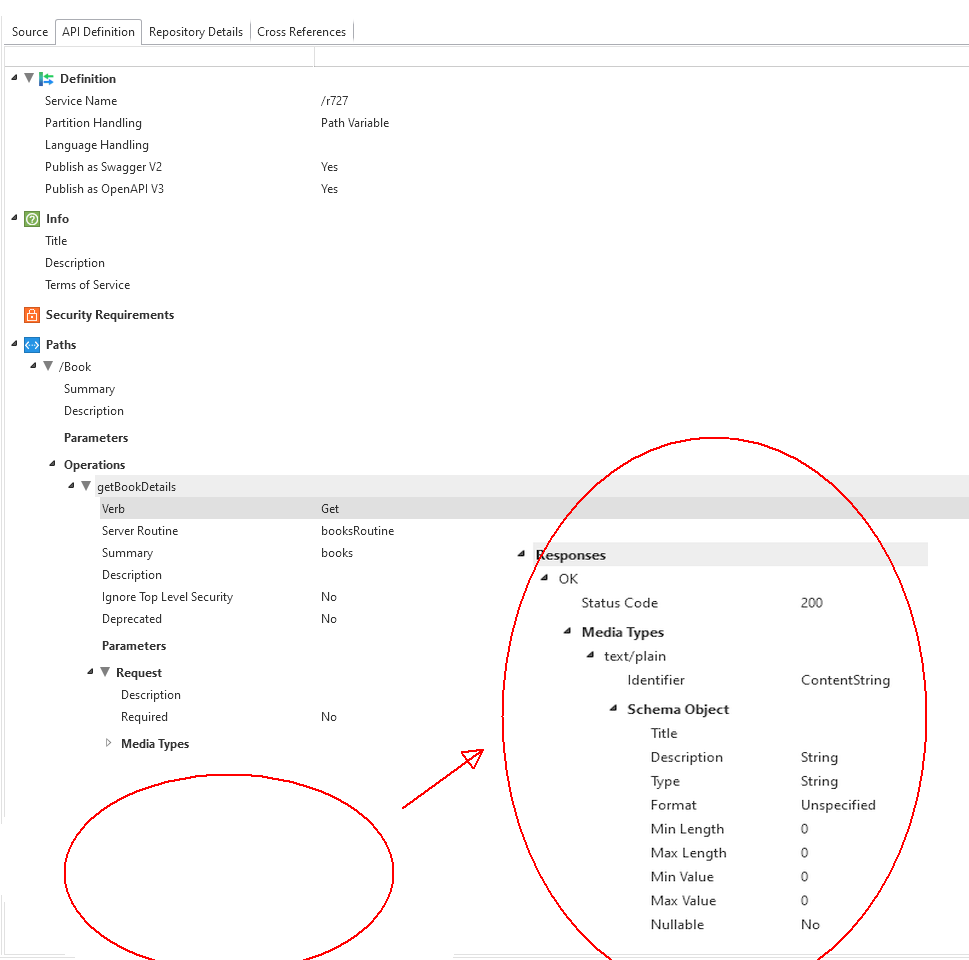Viewport: 969px width, 960px height.
Task: Click the filter triangle beside getBookDetails
Action: tap(86, 487)
